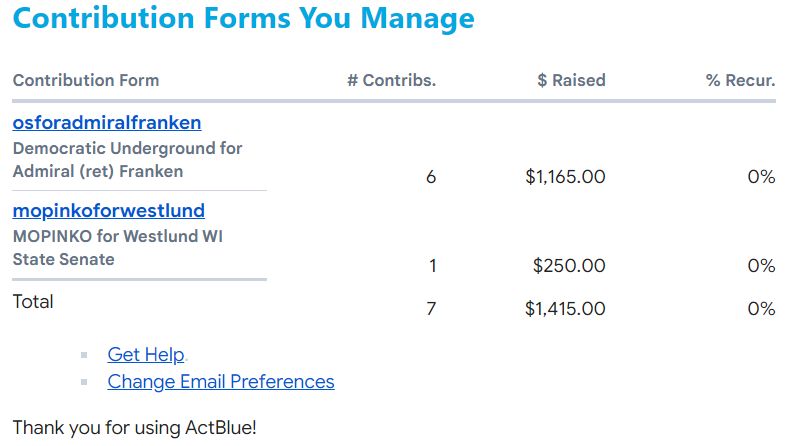Click the Democratic Underground for Admiral Franken description
Image resolution: width=785 pixels, height=446 pixels.
tap(127, 160)
